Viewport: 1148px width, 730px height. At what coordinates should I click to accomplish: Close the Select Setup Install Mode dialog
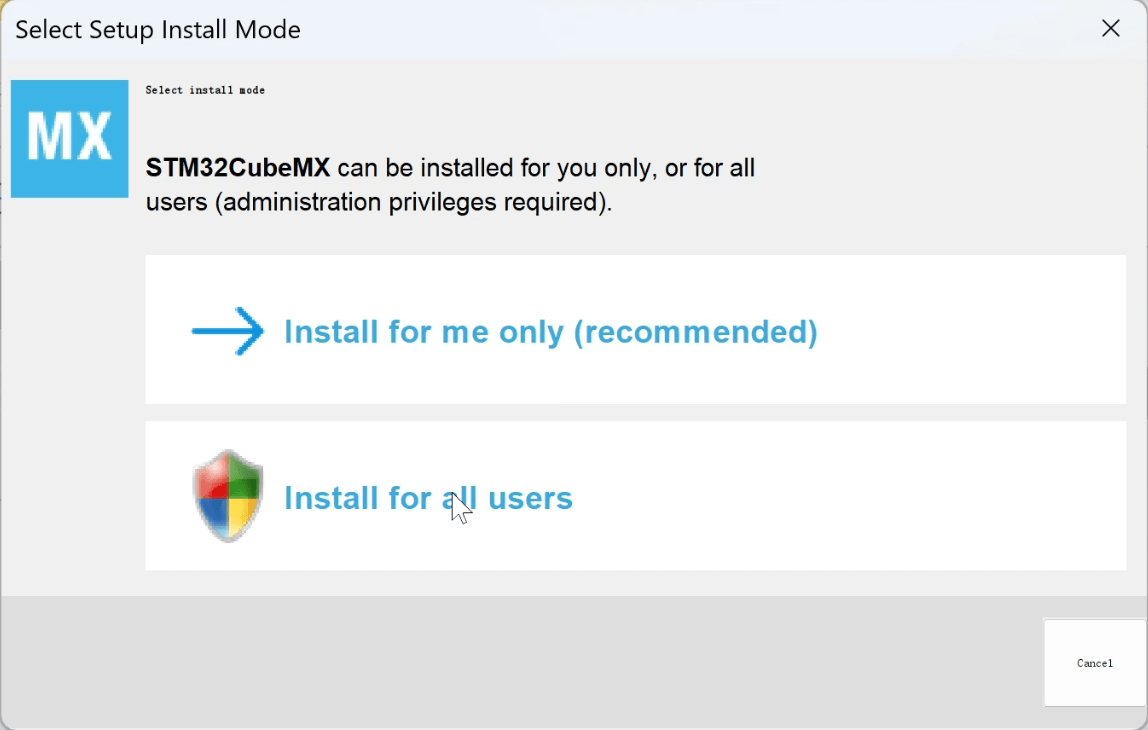[1110, 29]
